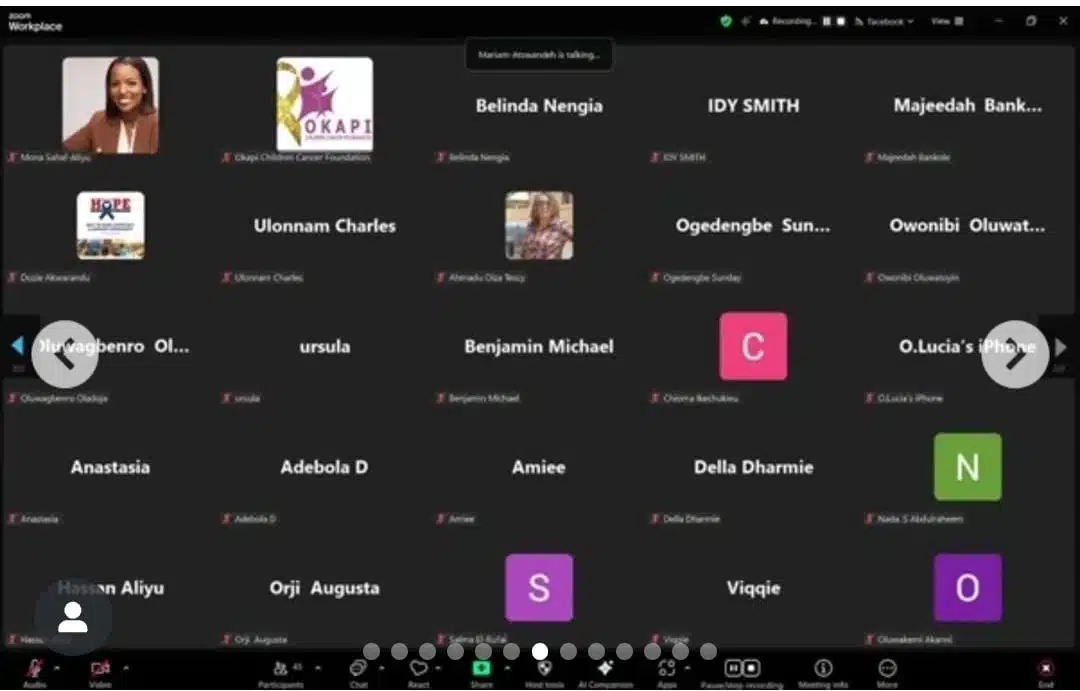The height and width of the screenshot is (691, 1080).
Task: Click the red End meeting button
Action: [x=1045, y=668]
